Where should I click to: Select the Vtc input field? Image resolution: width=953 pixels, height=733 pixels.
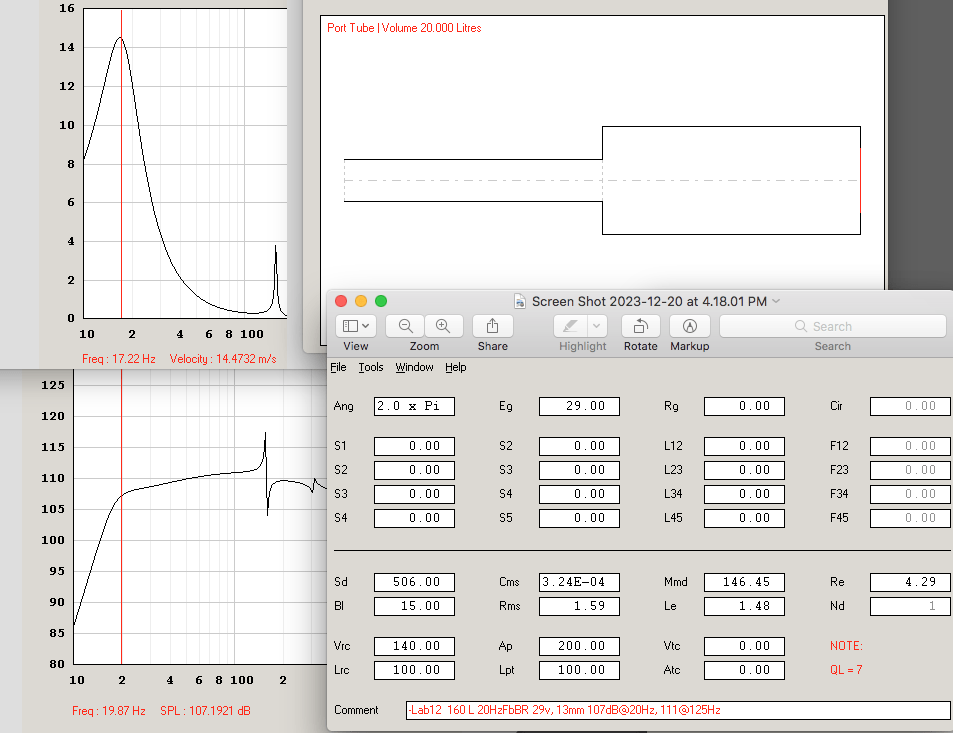coord(745,646)
